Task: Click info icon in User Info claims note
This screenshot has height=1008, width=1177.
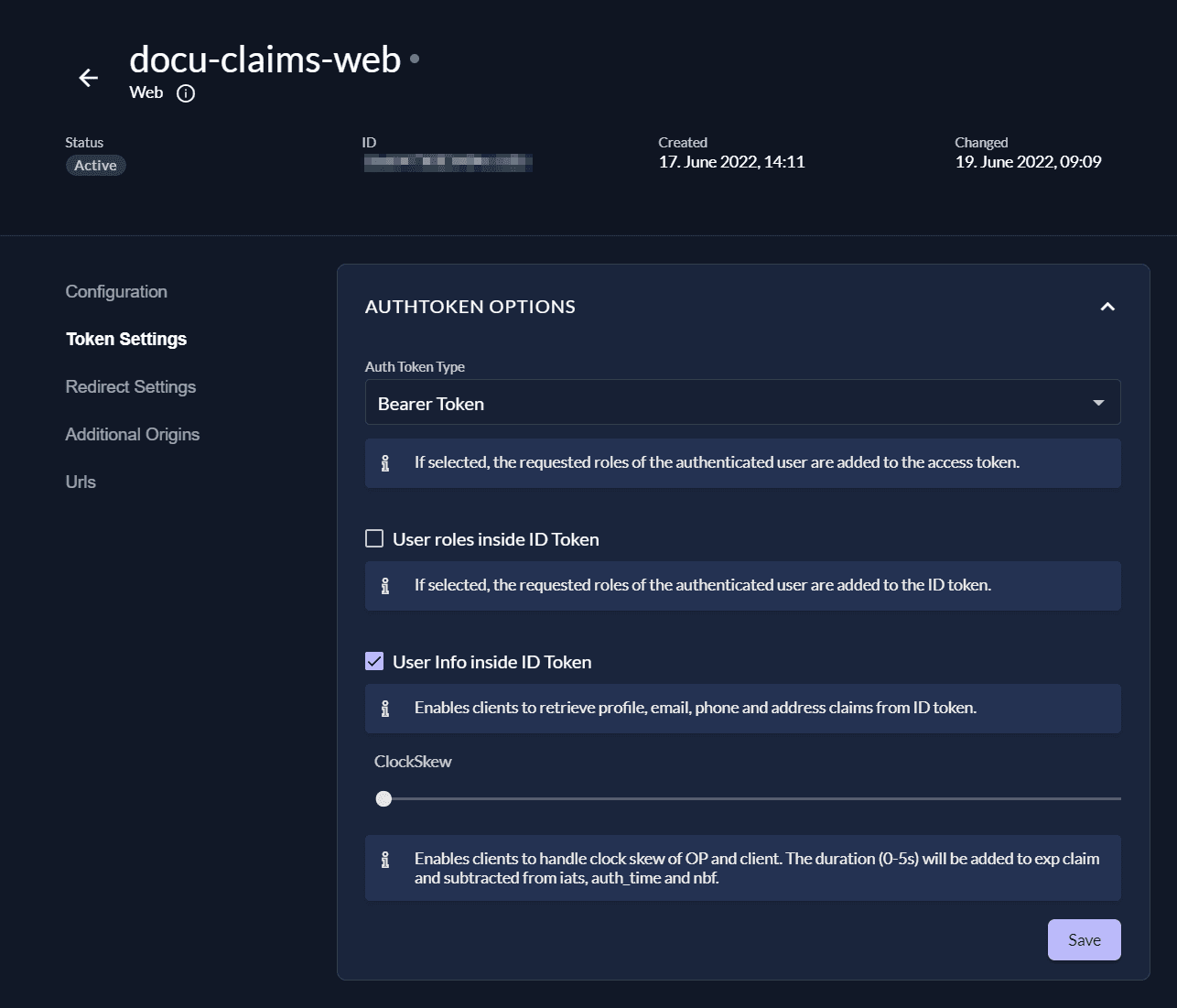Action: tap(385, 709)
